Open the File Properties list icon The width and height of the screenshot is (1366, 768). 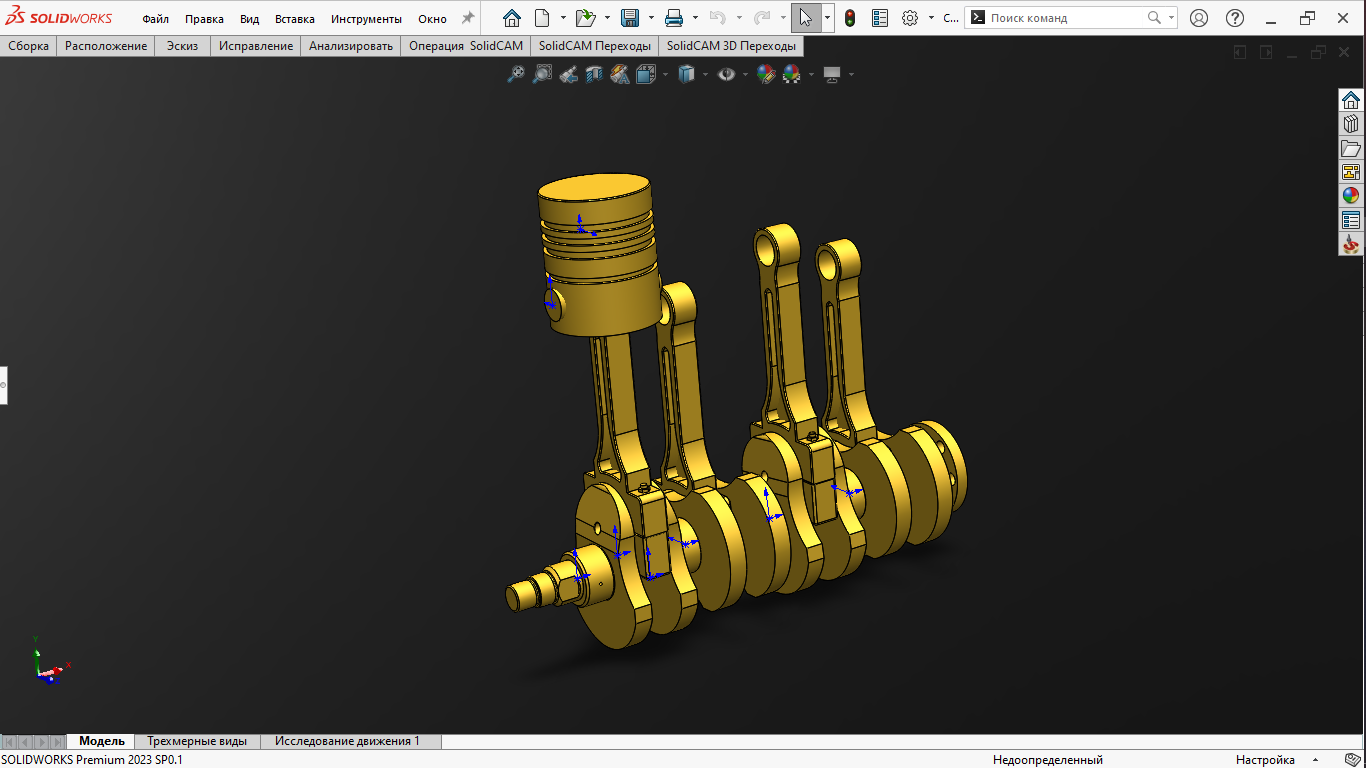(x=880, y=18)
